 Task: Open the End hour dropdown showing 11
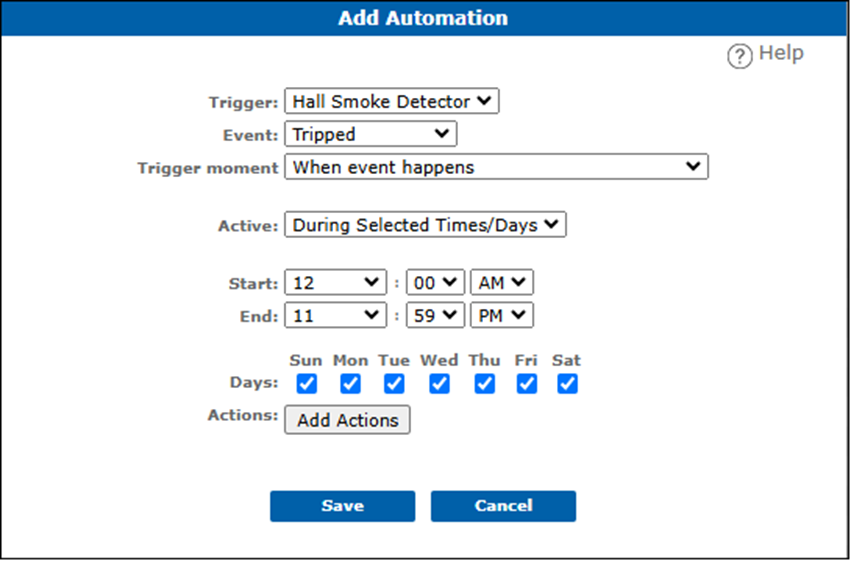[x=335, y=315]
